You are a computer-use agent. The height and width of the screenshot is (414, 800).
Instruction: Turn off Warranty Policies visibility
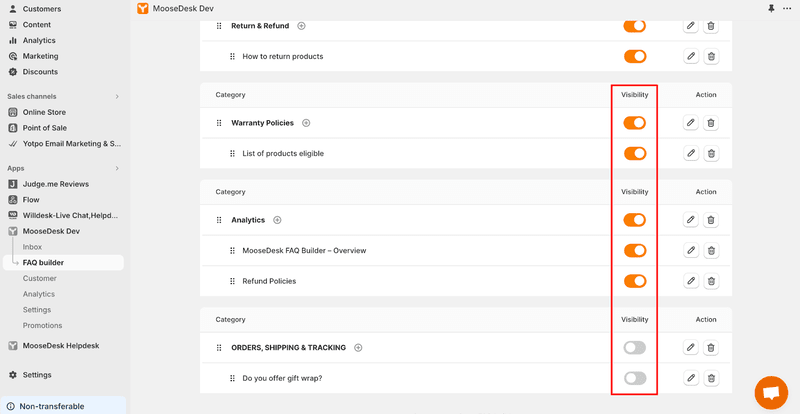tap(635, 123)
